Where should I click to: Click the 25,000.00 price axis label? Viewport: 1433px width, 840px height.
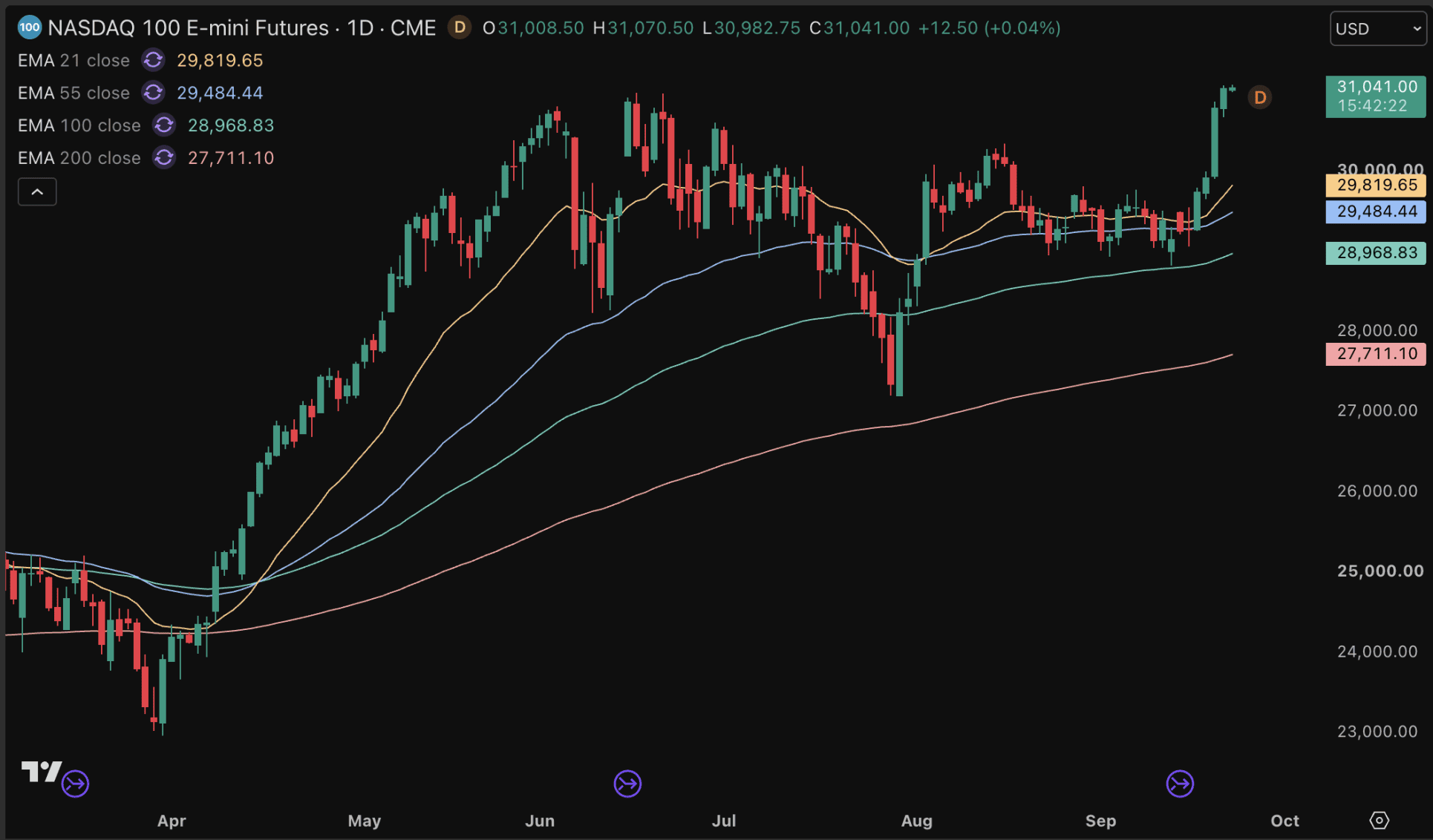[1380, 571]
